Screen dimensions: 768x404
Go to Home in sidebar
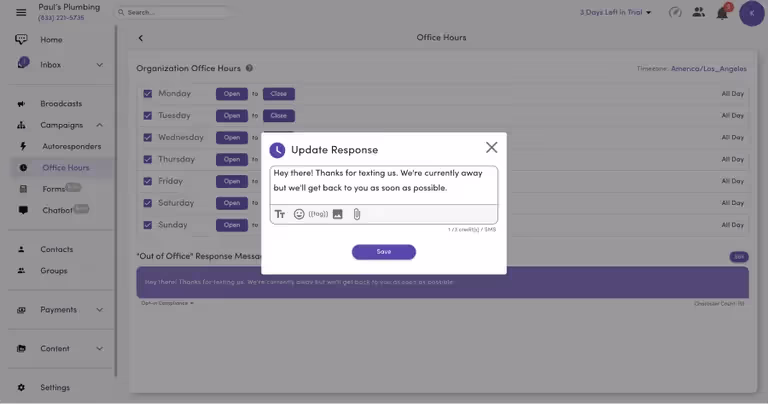point(51,40)
